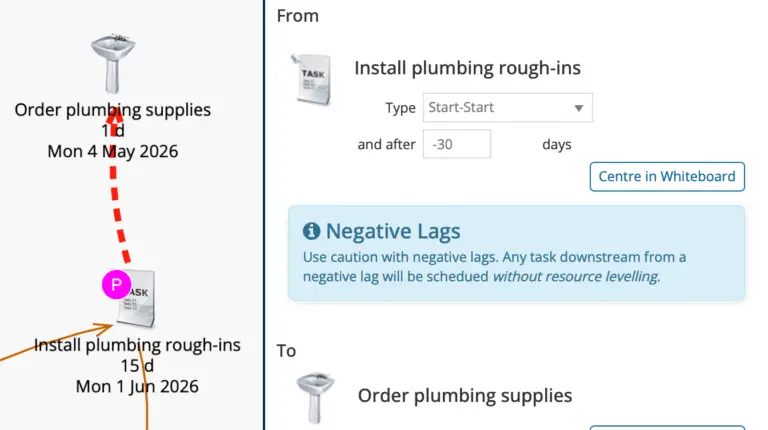
Task: Click the whiteboard label Order plumbing supplies
Action: (x=113, y=110)
